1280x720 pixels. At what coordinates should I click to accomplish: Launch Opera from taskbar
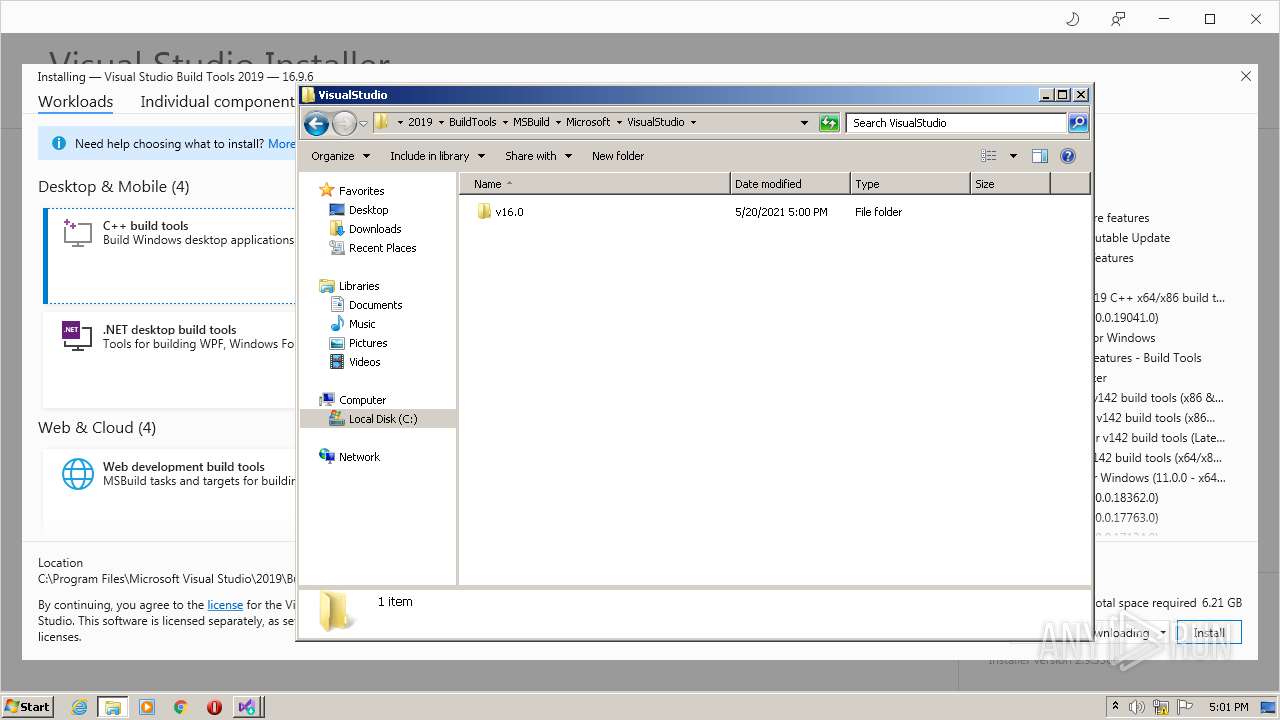[214, 707]
